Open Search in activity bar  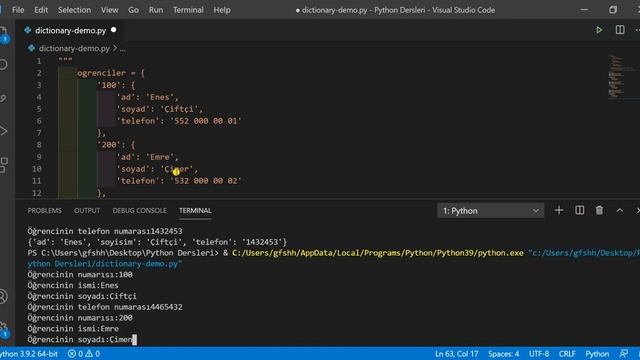point(3,64)
